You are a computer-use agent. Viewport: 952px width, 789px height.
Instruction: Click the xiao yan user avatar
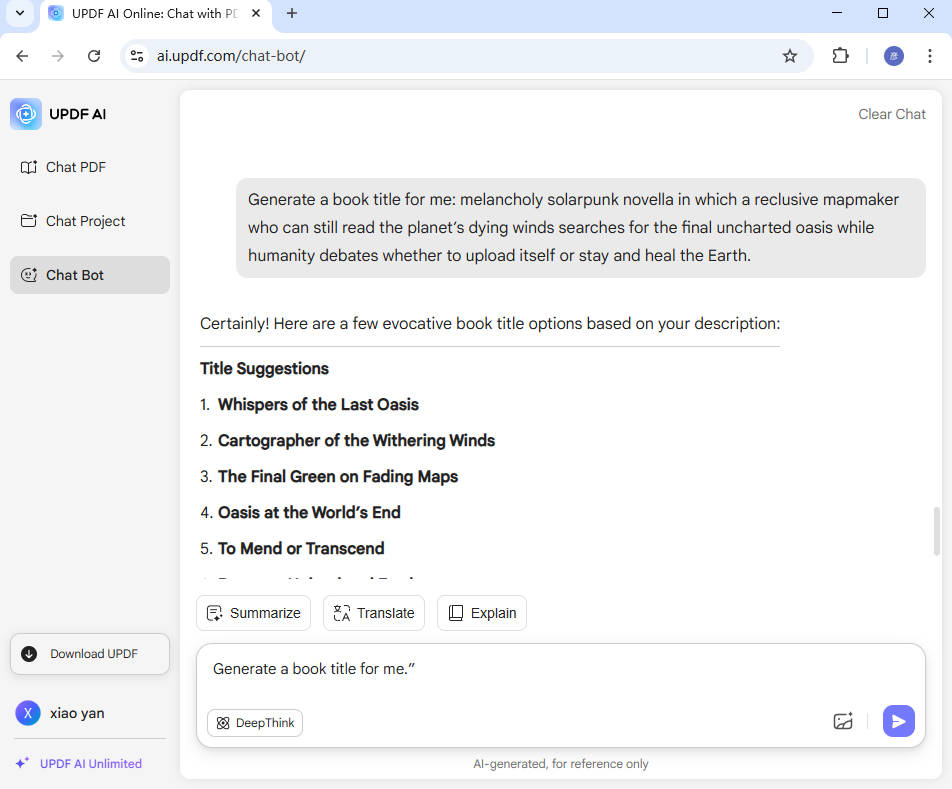28,713
